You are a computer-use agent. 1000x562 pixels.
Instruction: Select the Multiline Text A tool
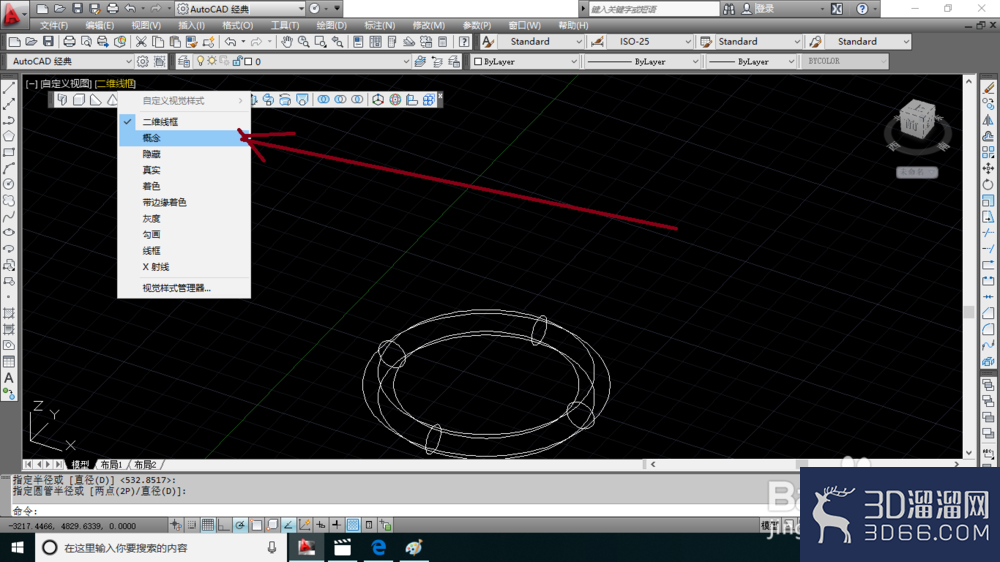click(9, 378)
